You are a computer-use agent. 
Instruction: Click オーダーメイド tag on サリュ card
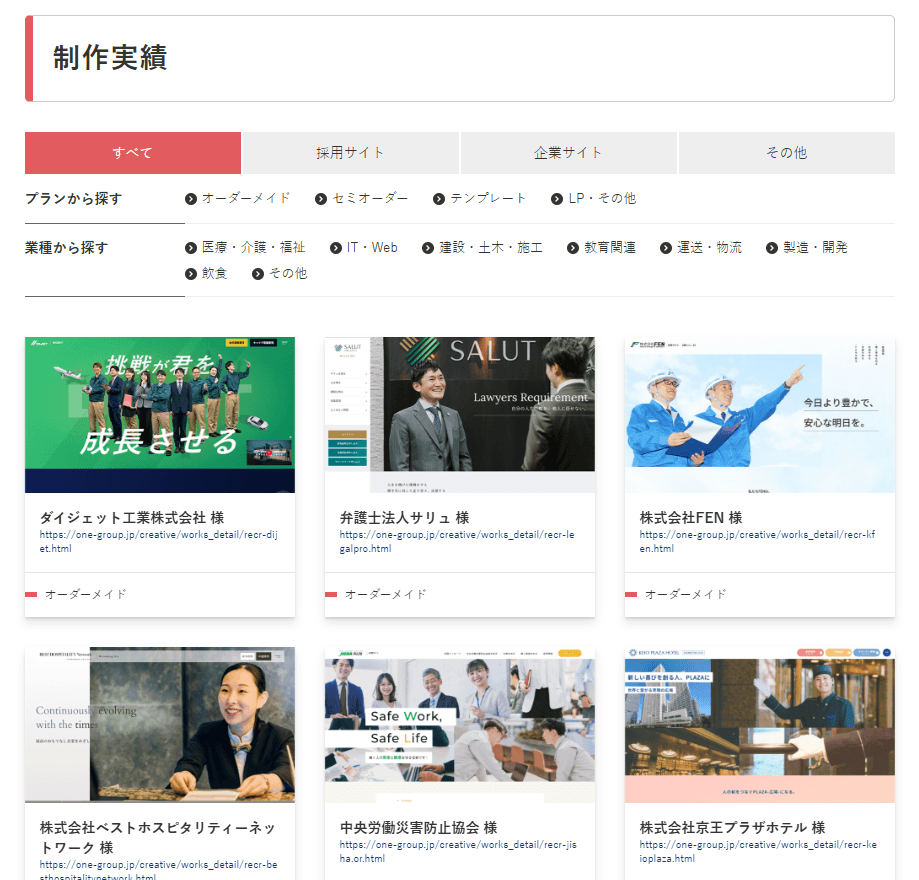386,594
